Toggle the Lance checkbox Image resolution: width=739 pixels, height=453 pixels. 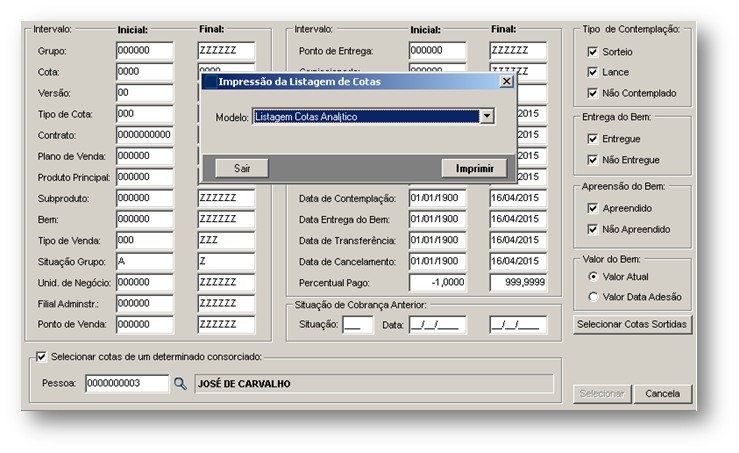point(592,72)
